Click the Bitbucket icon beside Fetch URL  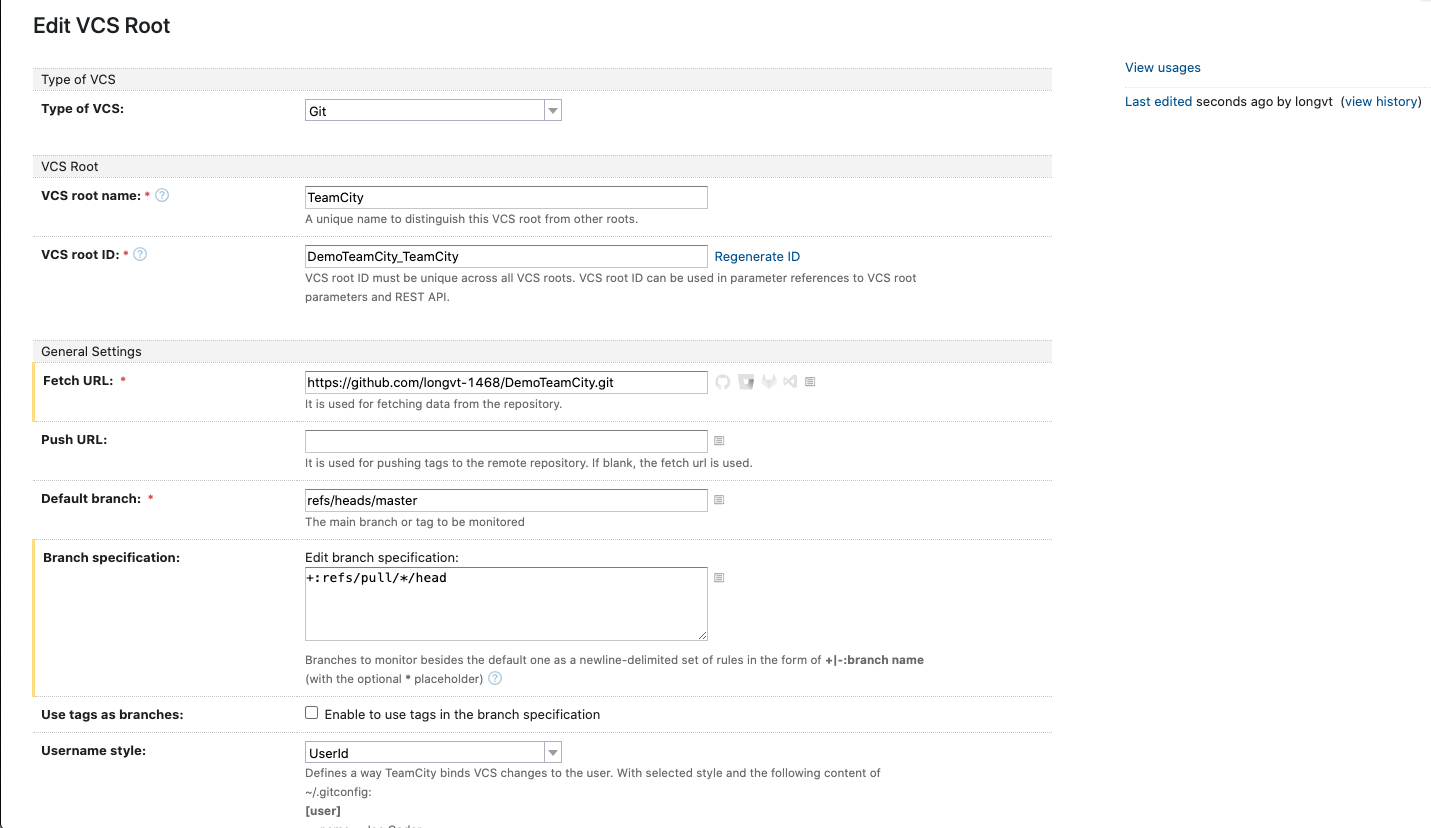(x=746, y=382)
